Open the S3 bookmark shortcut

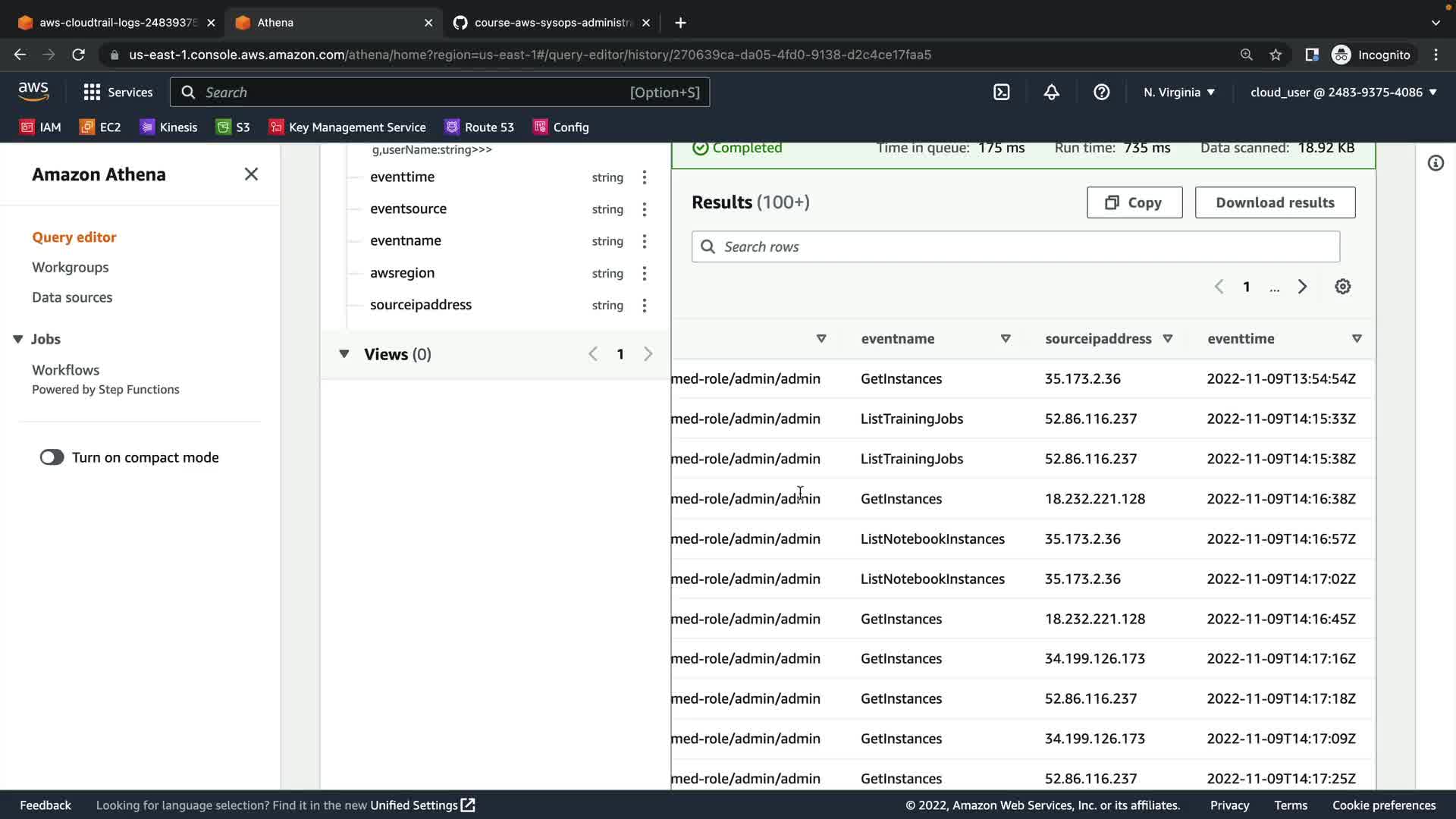pos(234,127)
